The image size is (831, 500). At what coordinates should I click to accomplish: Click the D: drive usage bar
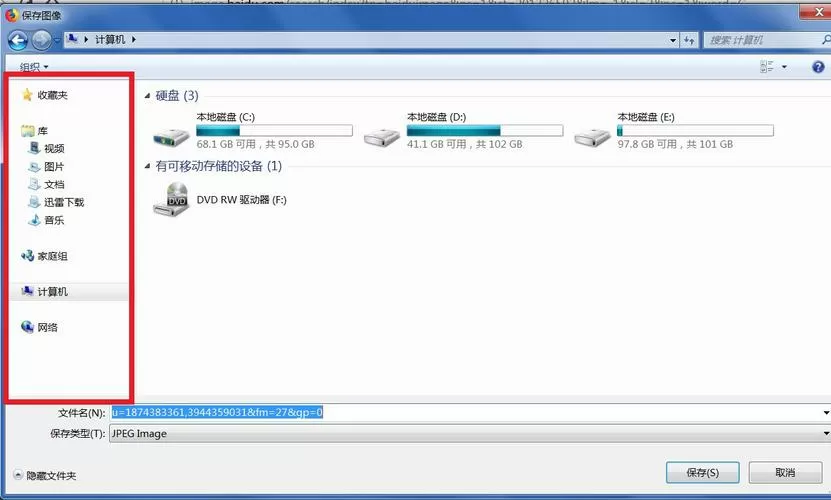pyautogui.click(x=485, y=130)
